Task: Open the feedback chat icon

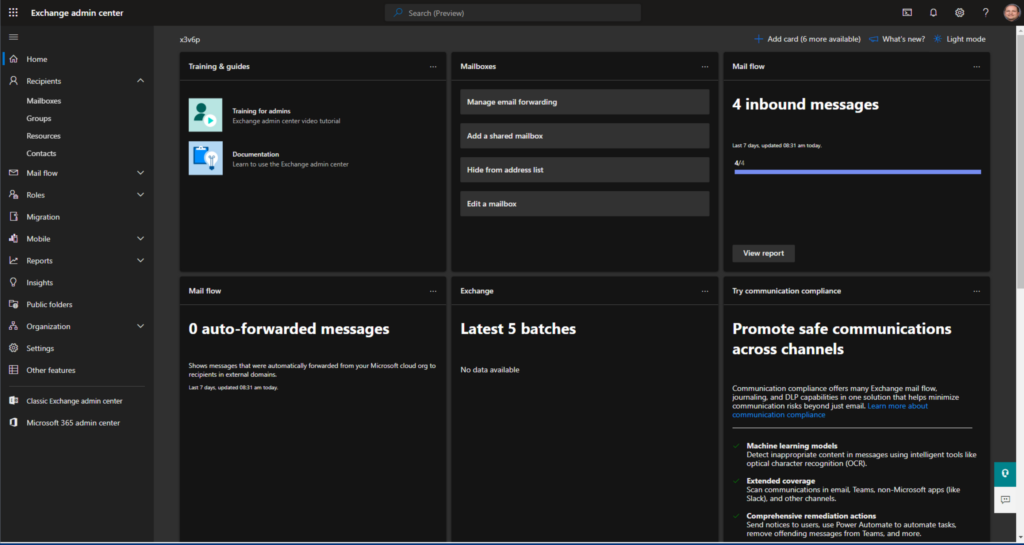Action: pyautogui.click(x=1005, y=500)
